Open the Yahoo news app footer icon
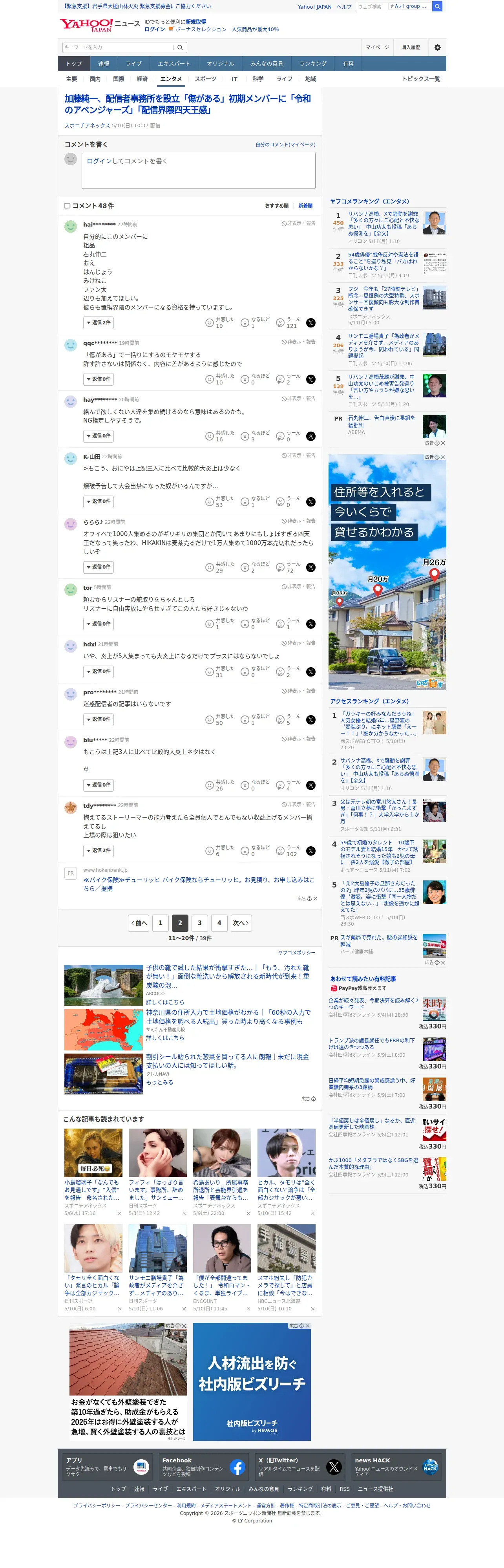Screen dimensions: 504x1568 pyautogui.click(x=141, y=1467)
